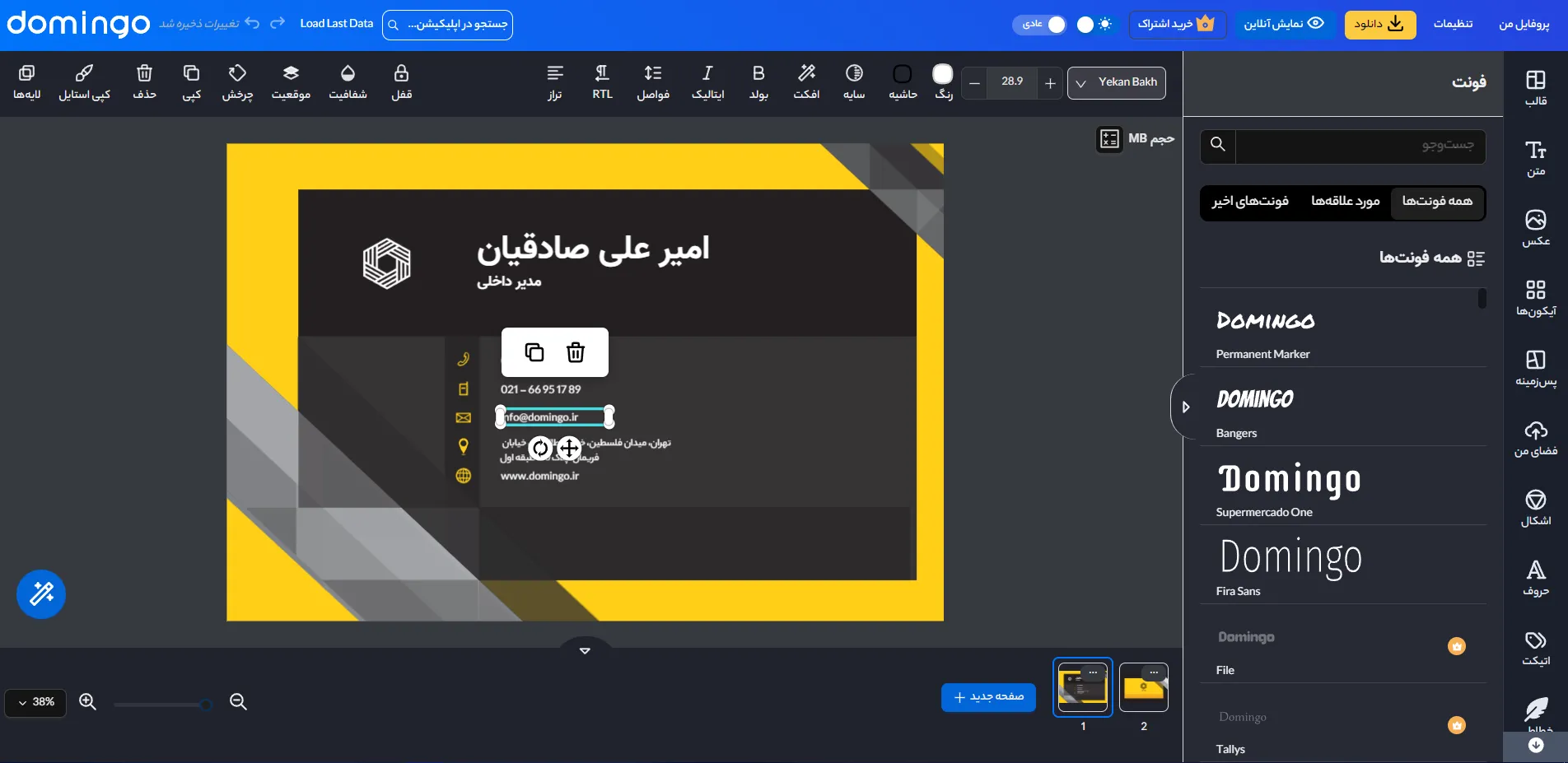The width and height of the screenshot is (1568, 763).
Task: Open Settings (تنظیمات) menu
Action: coord(1453,24)
